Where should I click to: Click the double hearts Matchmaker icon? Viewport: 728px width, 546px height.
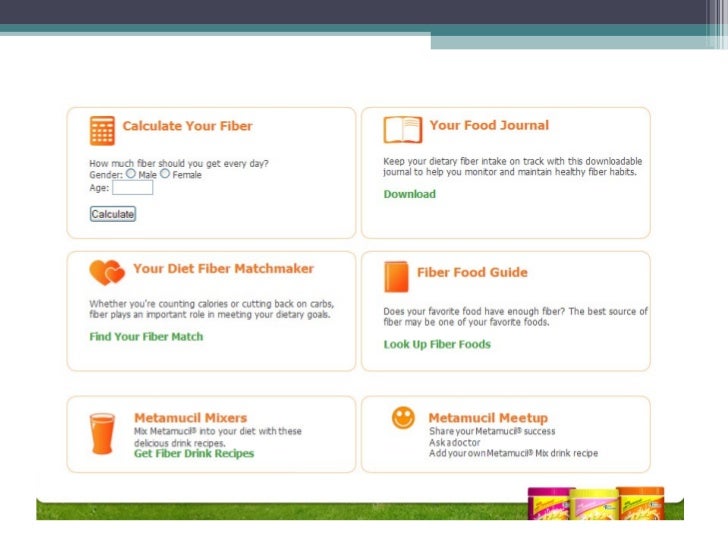[x=107, y=272]
